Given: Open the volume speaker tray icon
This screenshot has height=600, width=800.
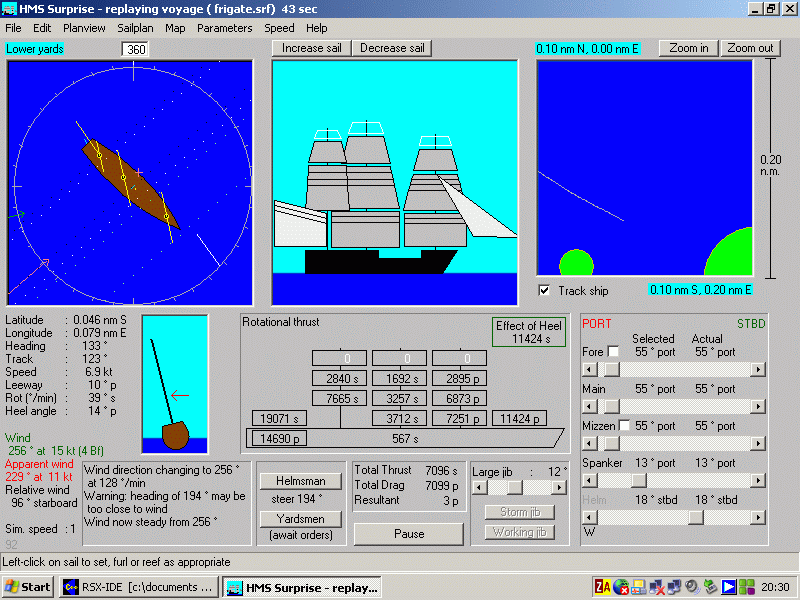Looking at the screenshot, I should 692,587.
